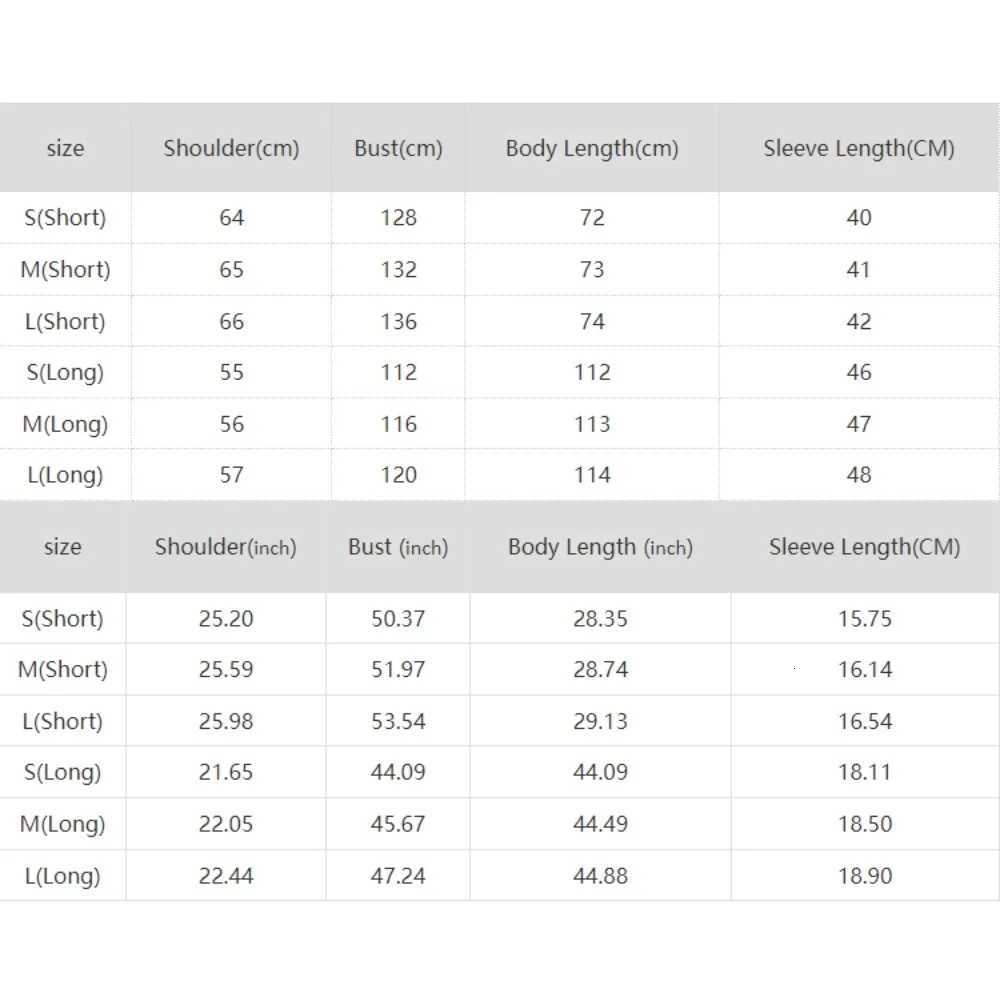This screenshot has height=1000, width=1000.
Task: Click the Shoulder(inch) column header
Action: click(226, 547)
